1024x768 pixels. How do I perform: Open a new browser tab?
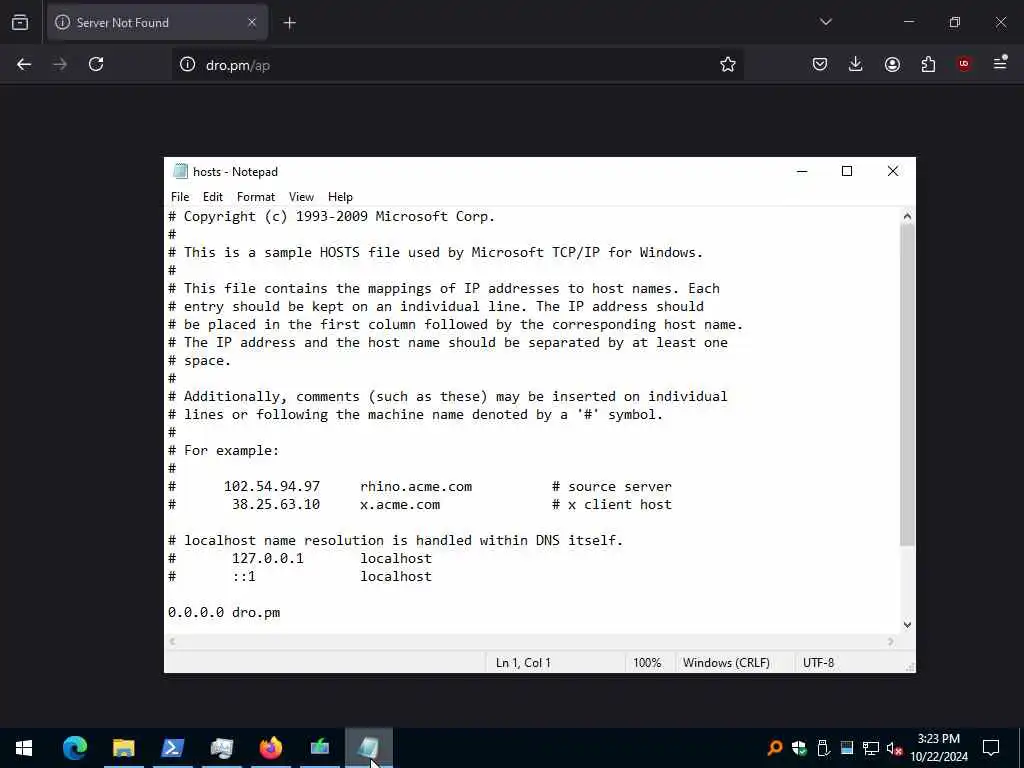[289, 23]
